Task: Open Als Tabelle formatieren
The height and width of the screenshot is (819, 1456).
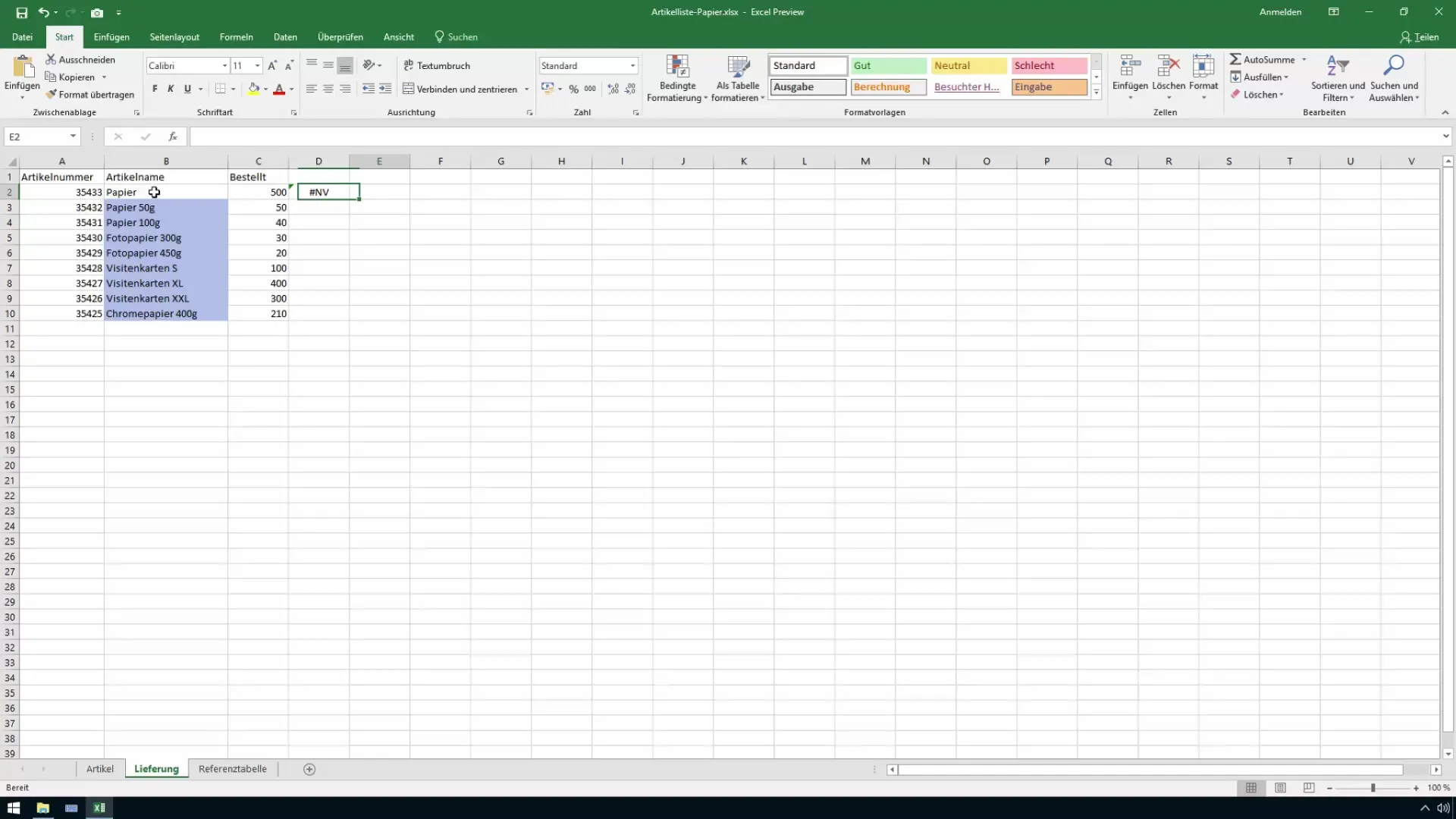Action: click(738, 78)
